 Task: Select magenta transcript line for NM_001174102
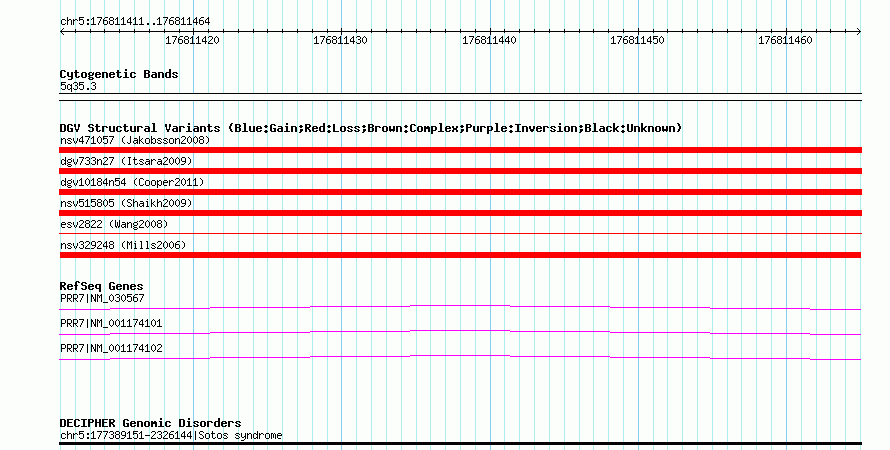[460, 358]
